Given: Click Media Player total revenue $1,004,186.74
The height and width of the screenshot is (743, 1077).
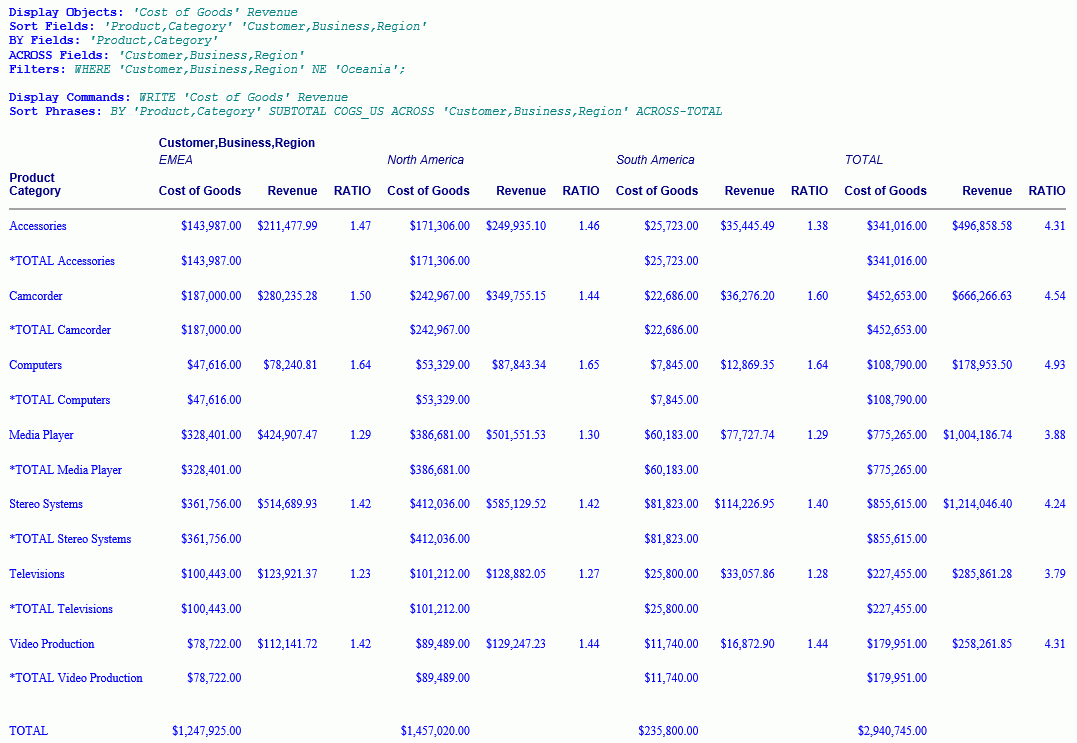Looking at the screenshot, I should coord(977,435).
